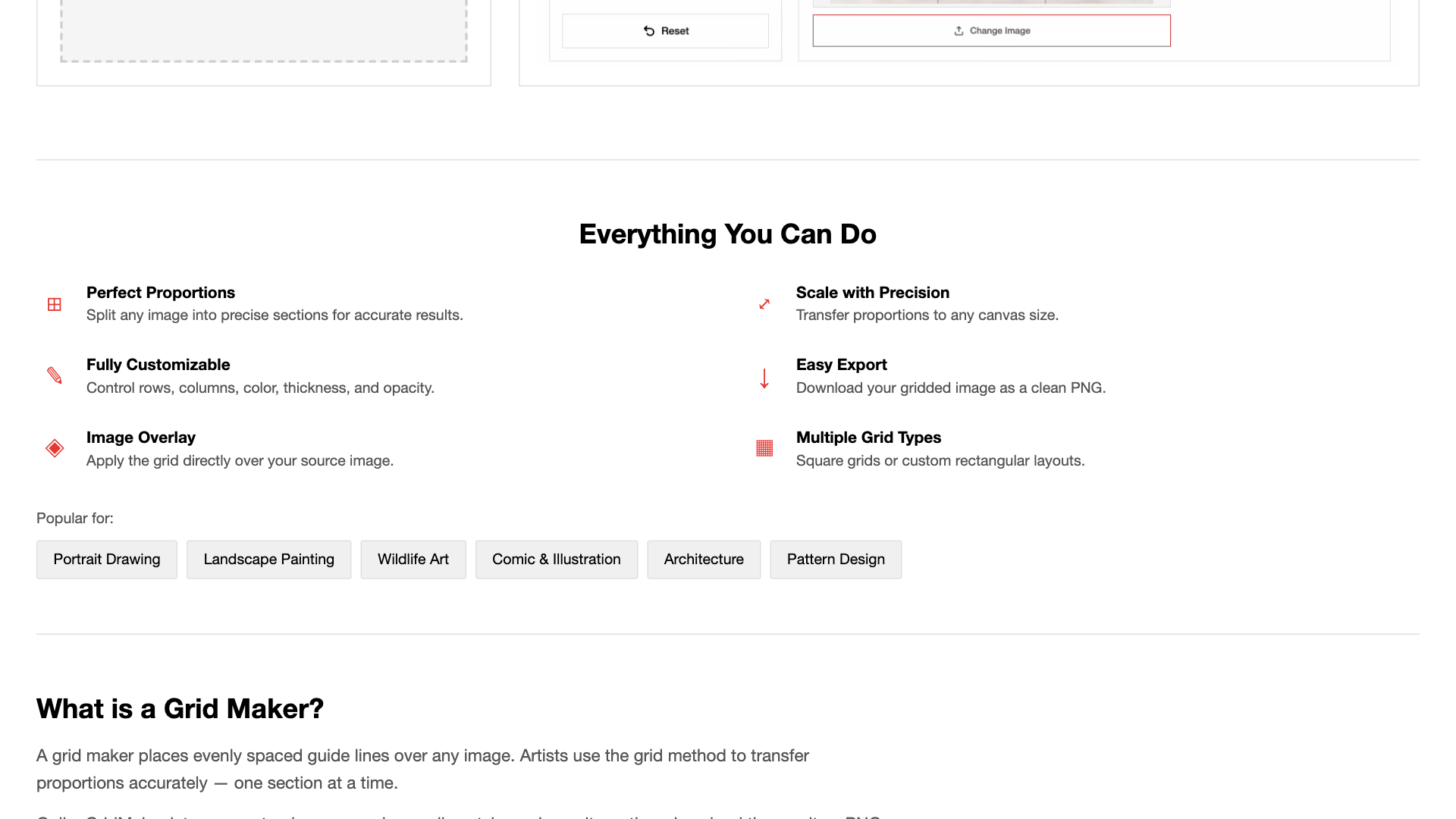Viewport: 1456px width, 819px height.
Task: Select the Portrait Drawing tag
Action: 107,560
